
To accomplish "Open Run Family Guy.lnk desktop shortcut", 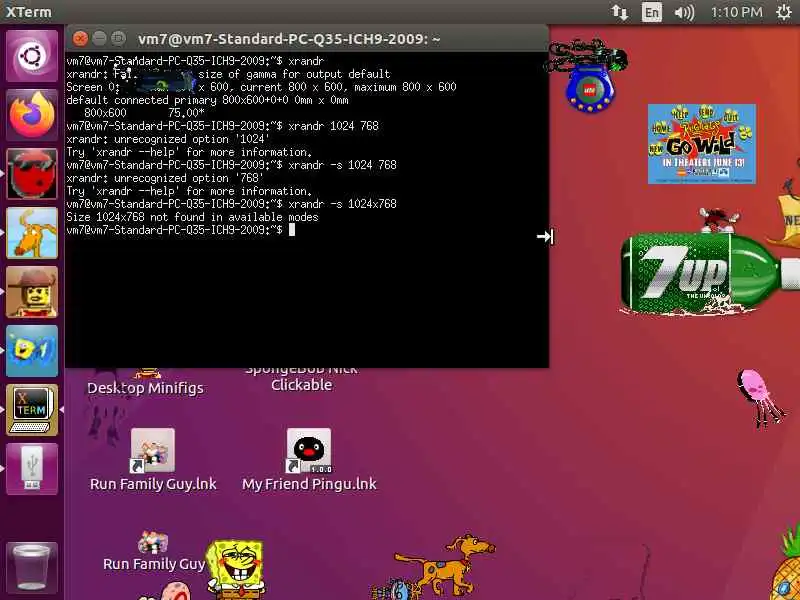I will coord(153,460).
